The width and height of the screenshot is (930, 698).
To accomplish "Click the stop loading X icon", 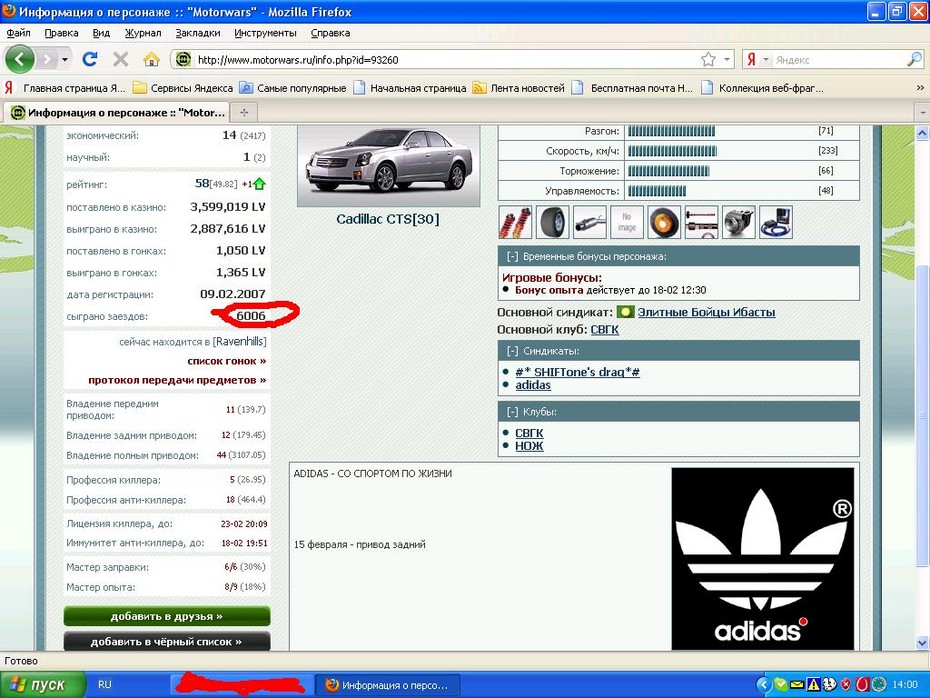I will (x=120, y=59).
